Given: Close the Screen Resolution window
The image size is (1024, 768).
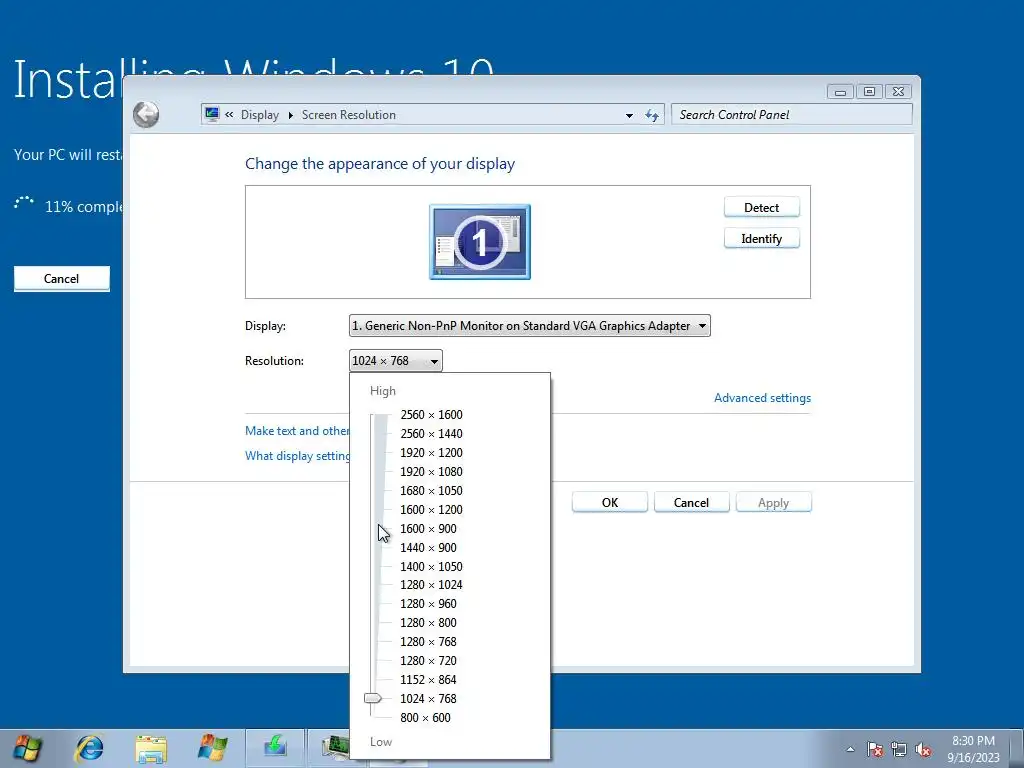Looking at the screenshot, I should 898,92.
